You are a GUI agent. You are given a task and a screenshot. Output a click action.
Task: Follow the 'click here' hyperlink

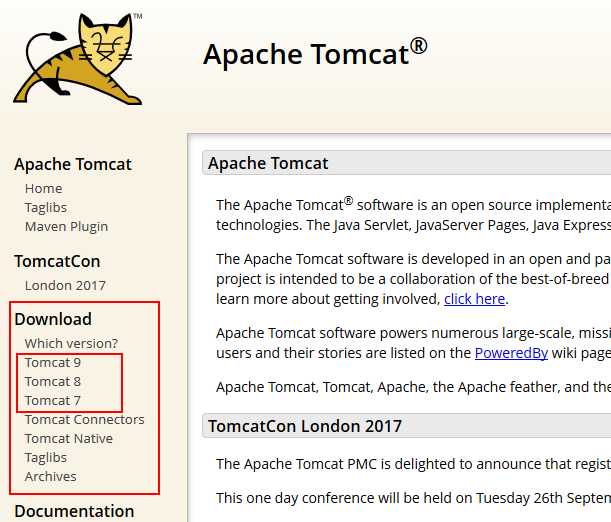[475, 299]
